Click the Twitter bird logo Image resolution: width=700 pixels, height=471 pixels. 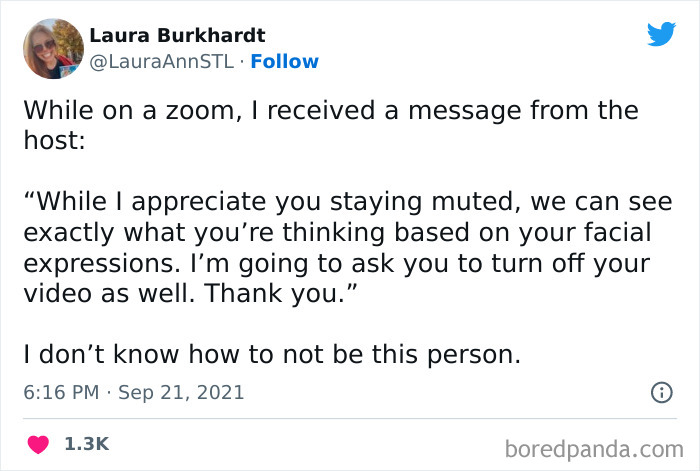pyautogui.click(x=661, y=36)
